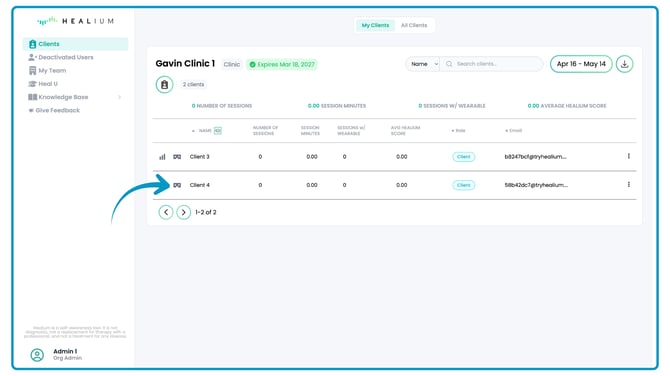Switch to My Clients tab
Viewport: 670px width, 376px height.
[375, 25]
